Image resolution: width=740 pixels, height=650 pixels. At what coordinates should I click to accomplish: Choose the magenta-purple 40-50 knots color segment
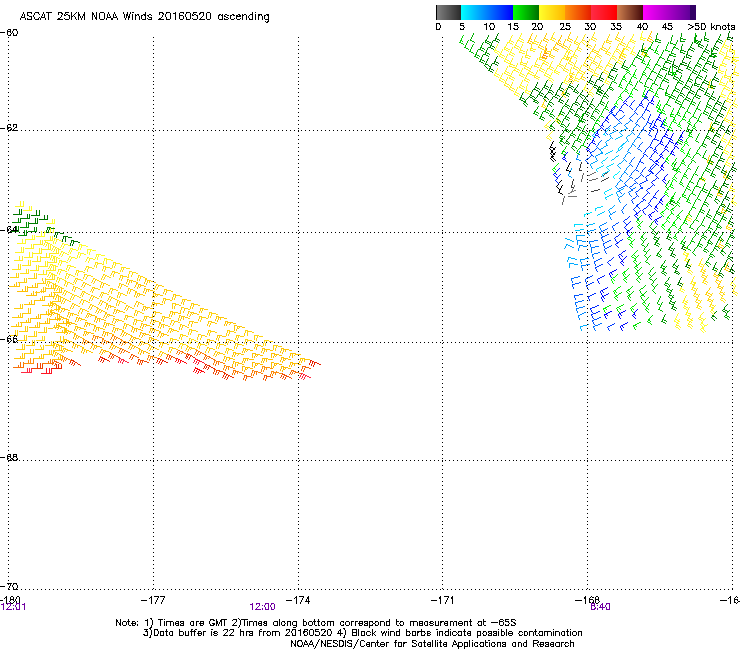(669, 12)
